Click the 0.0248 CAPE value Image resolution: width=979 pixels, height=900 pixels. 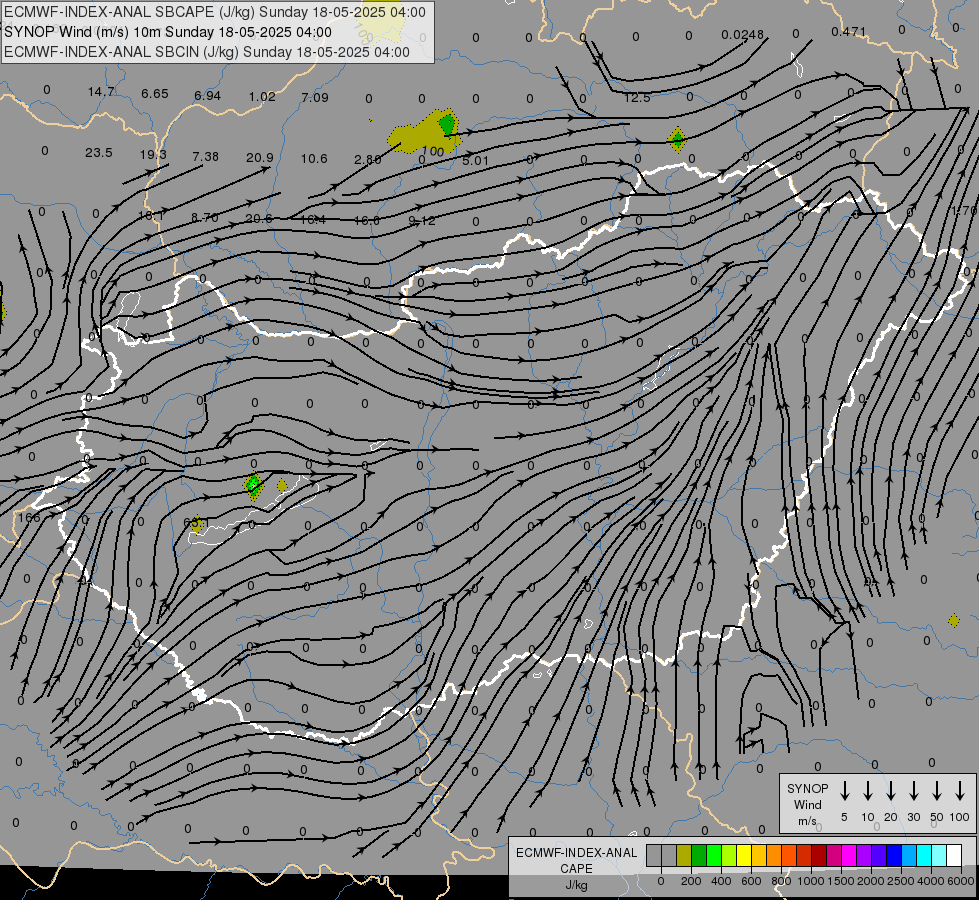pos(742,34)
